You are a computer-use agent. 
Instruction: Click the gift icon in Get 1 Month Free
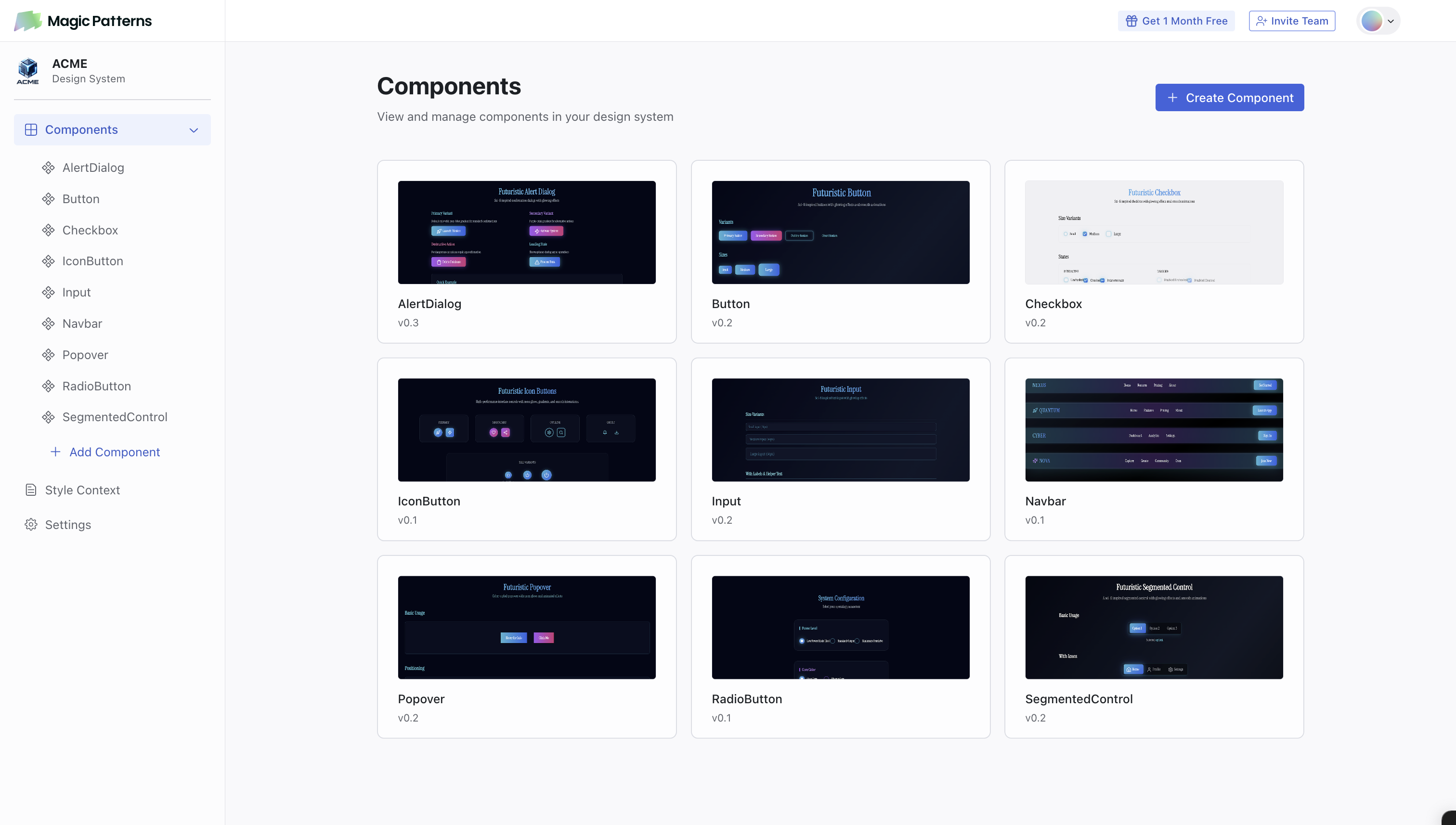[x=1131, y=21]
